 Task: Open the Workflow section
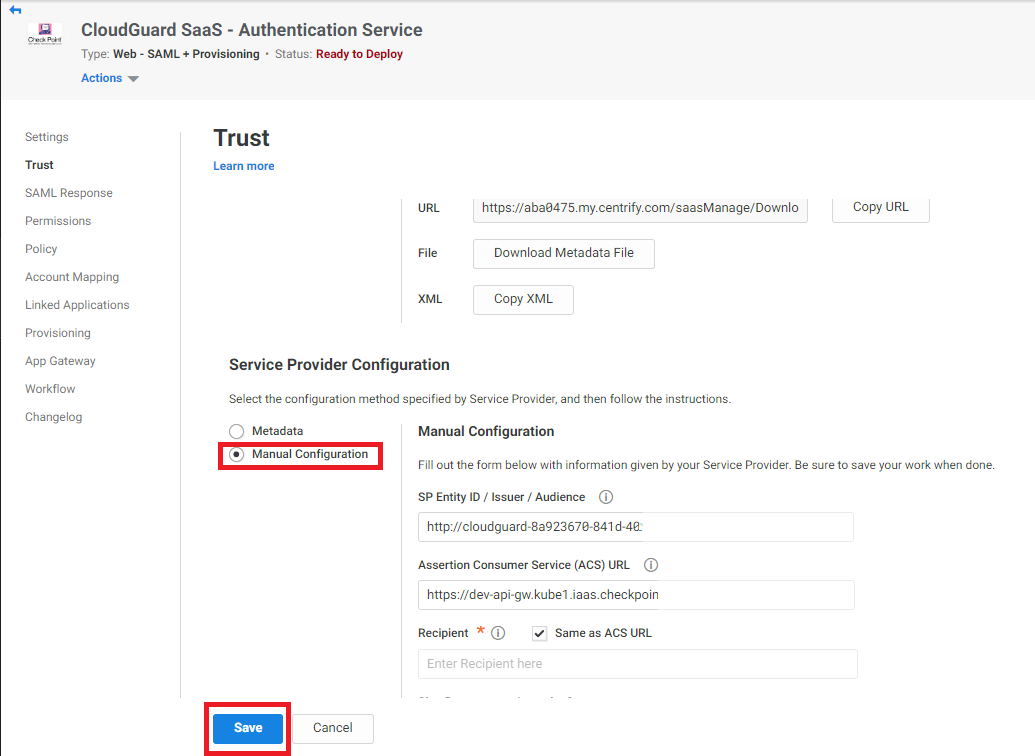coord(50,389)
